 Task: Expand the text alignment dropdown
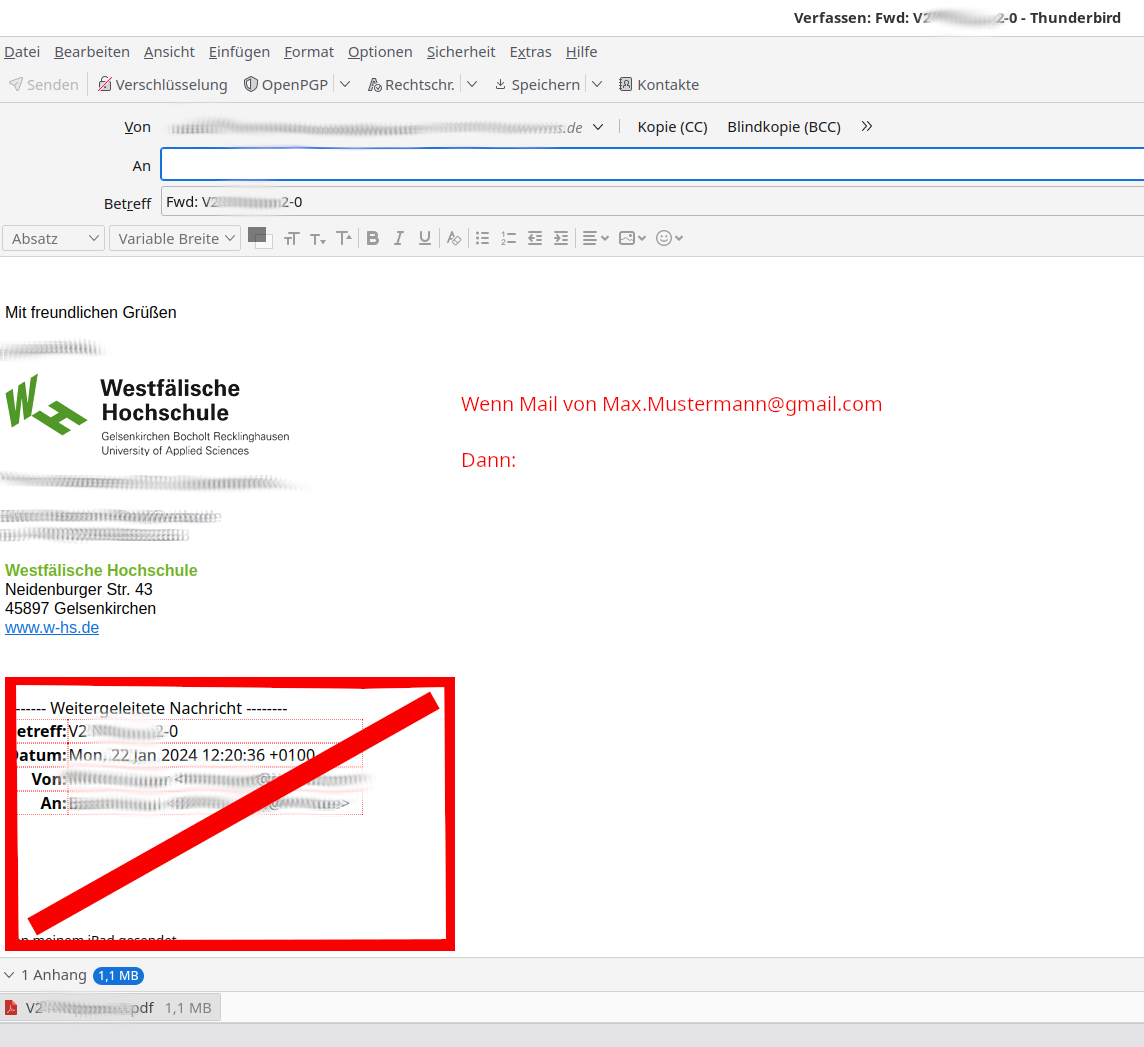595,238
